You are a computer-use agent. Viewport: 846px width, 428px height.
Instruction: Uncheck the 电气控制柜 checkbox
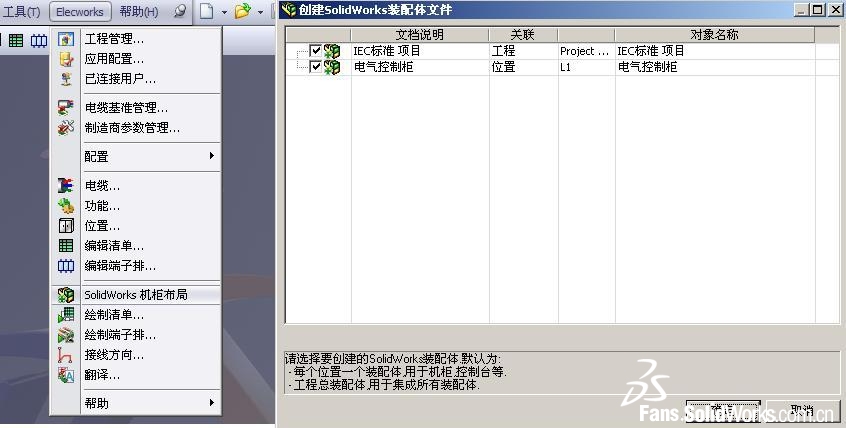tap(316, 67)
